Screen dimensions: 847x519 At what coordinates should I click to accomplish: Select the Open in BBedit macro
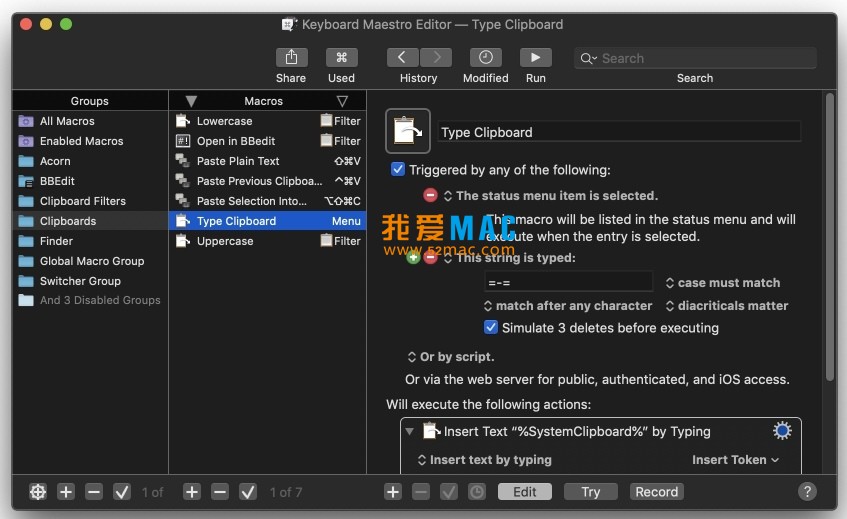(x=268, y=141)
